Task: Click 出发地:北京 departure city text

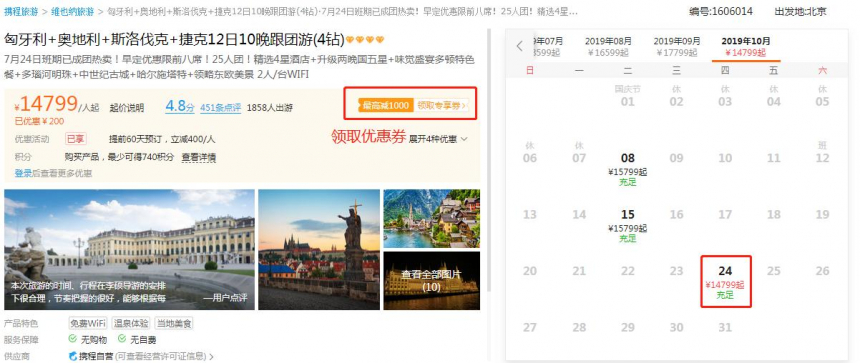Action: (x=800, y=12)
